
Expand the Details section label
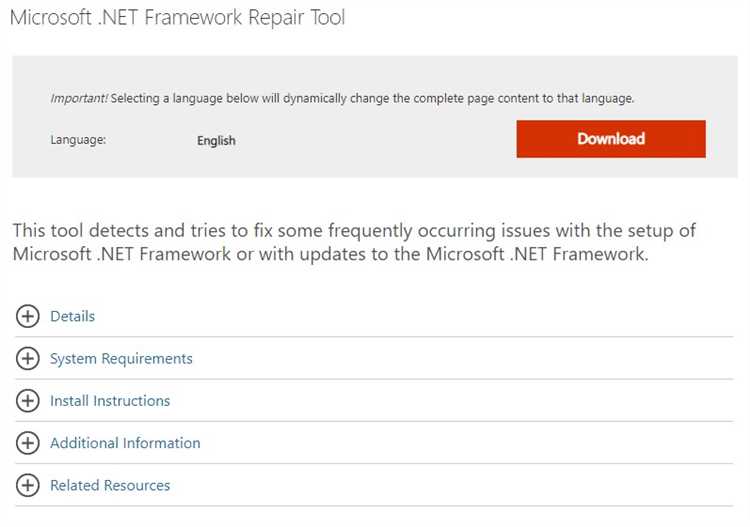[x=73, y=316]
